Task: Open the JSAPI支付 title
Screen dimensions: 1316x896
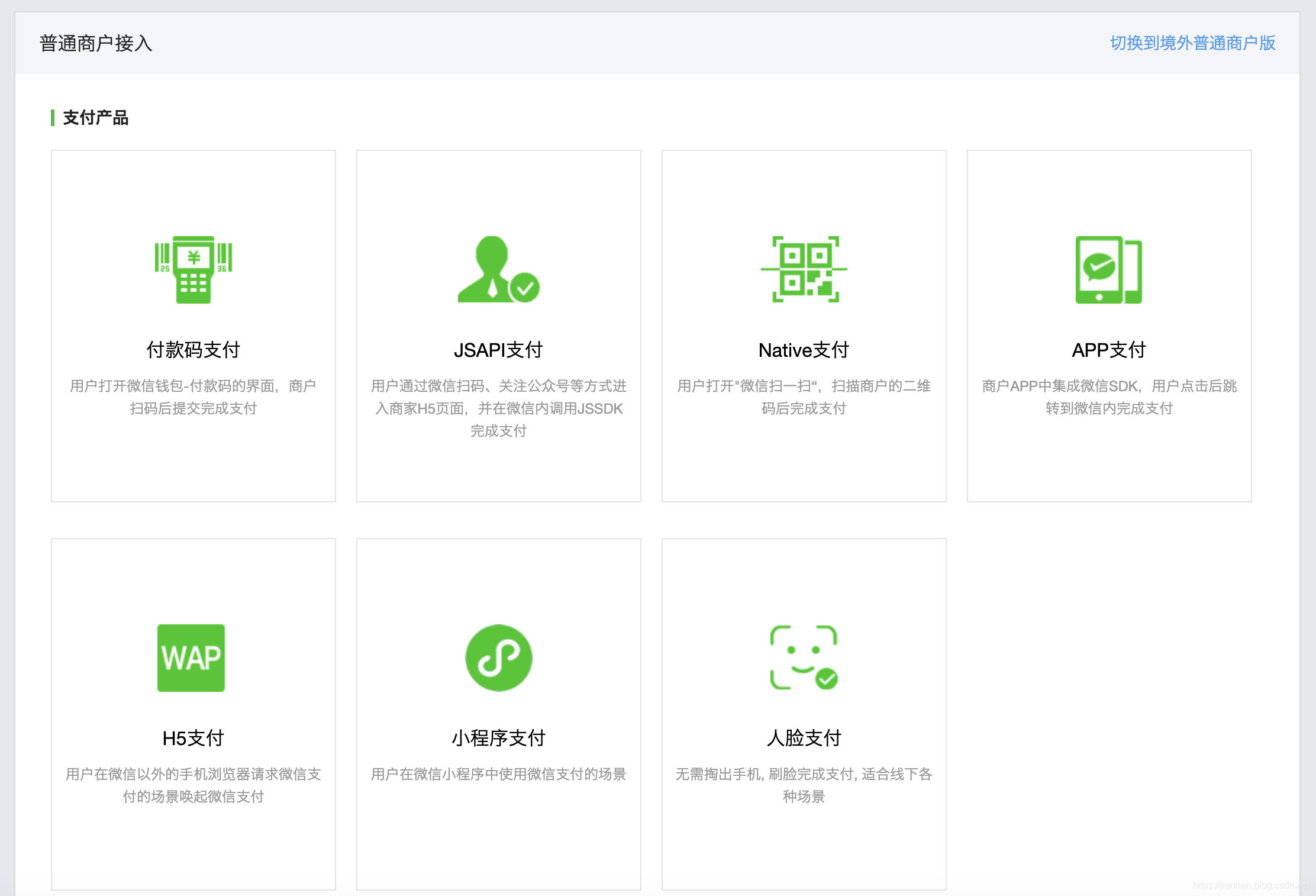Action: [x=498, y=350]
